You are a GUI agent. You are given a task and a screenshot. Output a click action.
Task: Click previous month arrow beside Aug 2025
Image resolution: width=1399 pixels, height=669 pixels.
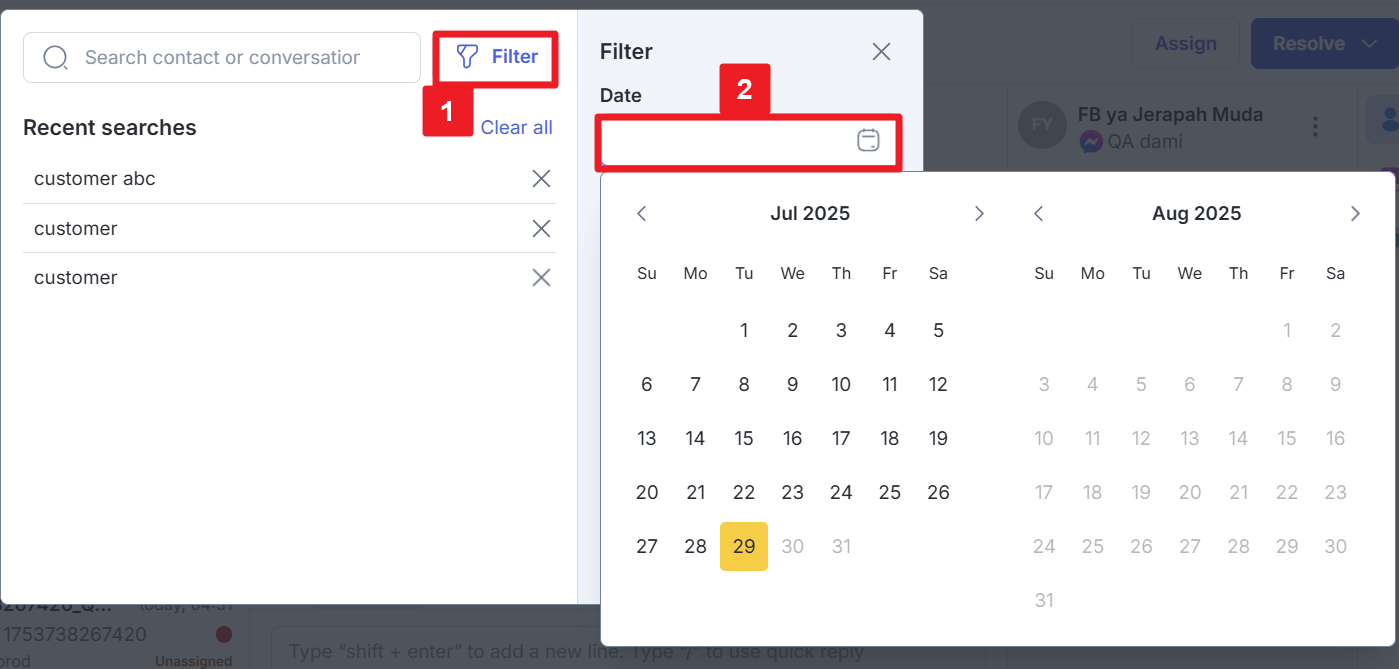(1039, 213)
